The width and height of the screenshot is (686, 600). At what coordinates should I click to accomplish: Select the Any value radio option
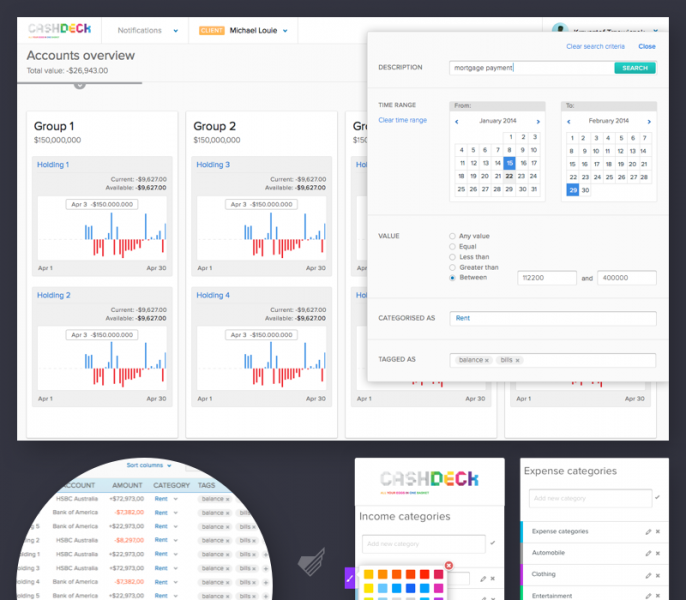(452, 236)
